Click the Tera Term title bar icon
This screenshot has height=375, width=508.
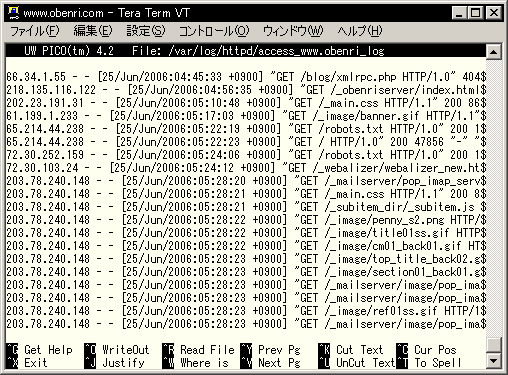pyautogui.click(x=13, y=13)
